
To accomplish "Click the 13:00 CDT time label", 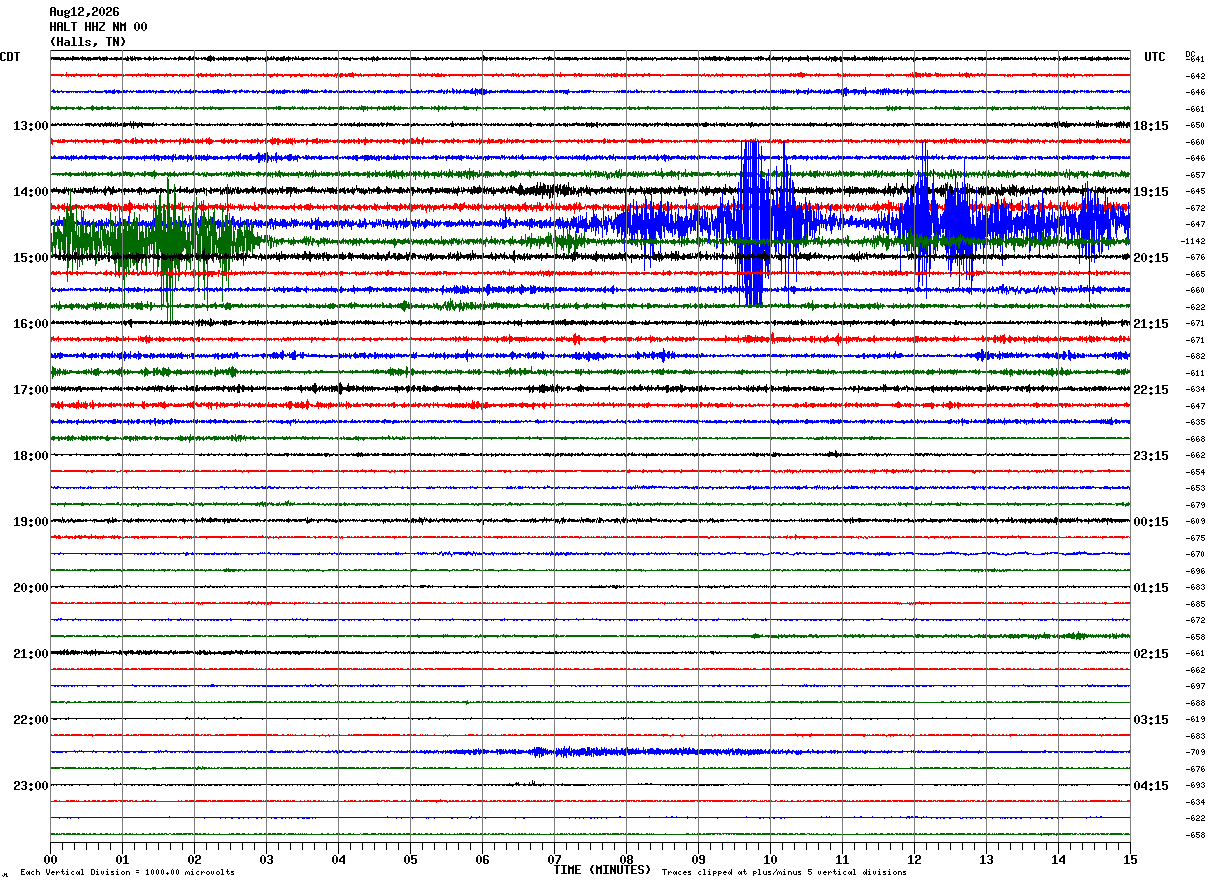I will [x=31, y=126].
